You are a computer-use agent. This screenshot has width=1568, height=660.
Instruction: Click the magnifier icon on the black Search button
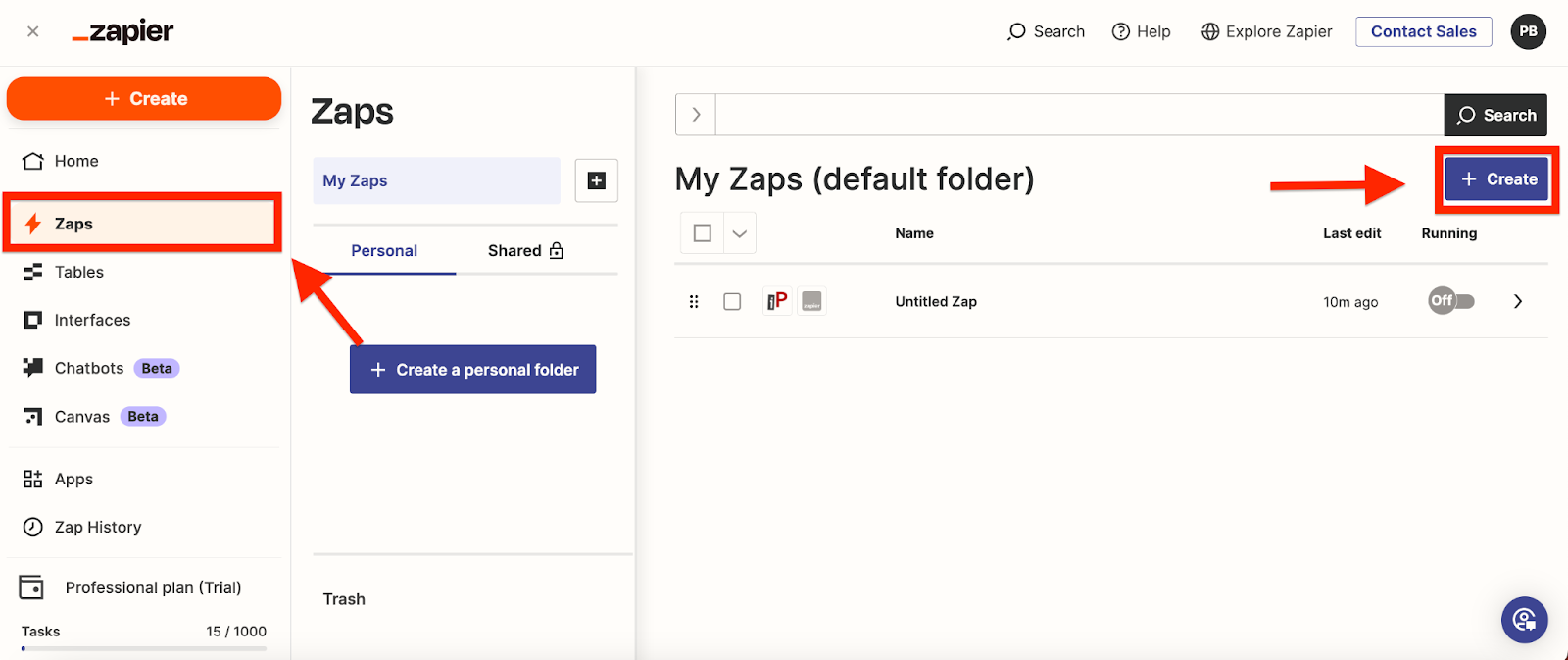(x=1466, y=116)
